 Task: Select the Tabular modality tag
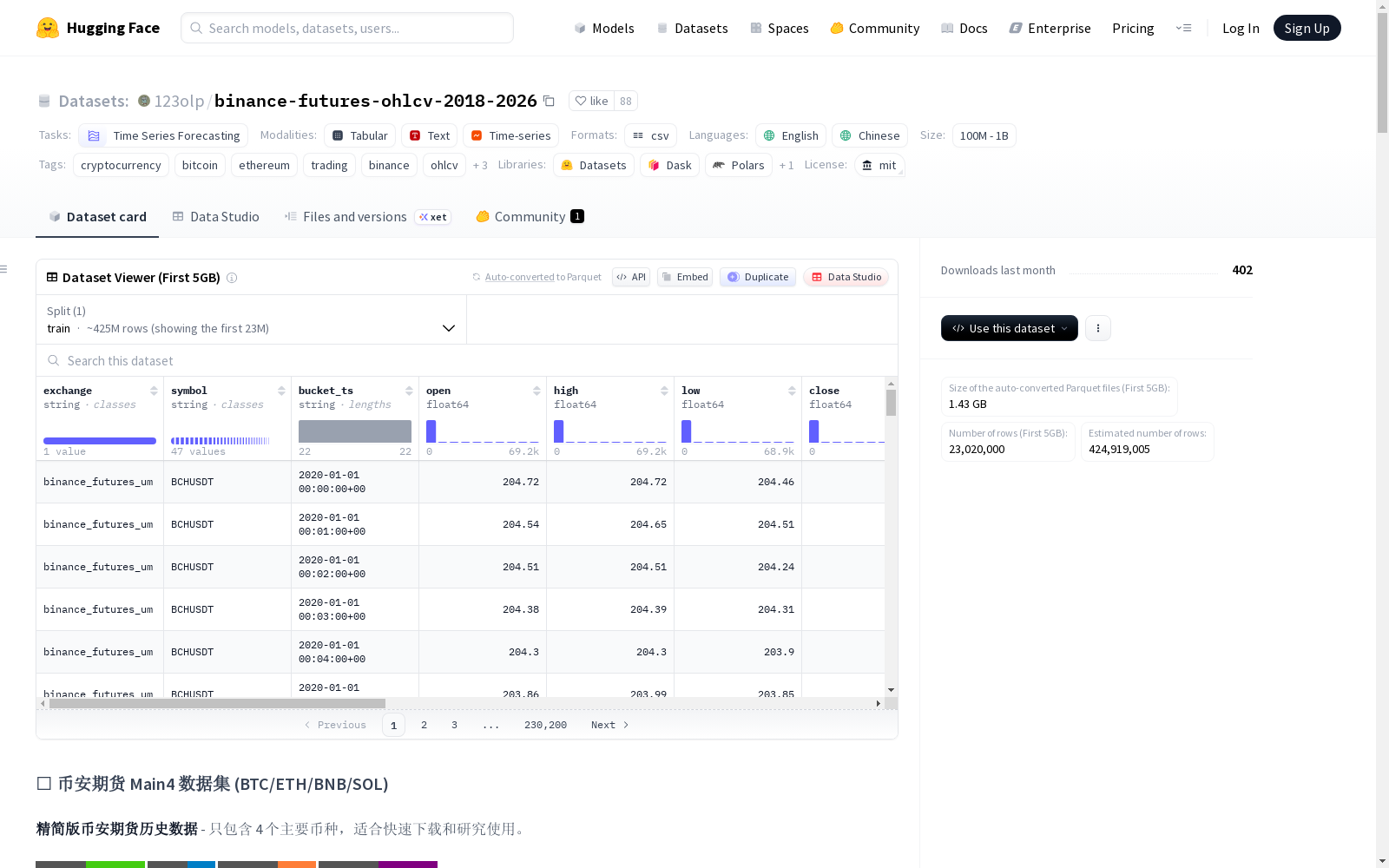[x=360, y=135]
